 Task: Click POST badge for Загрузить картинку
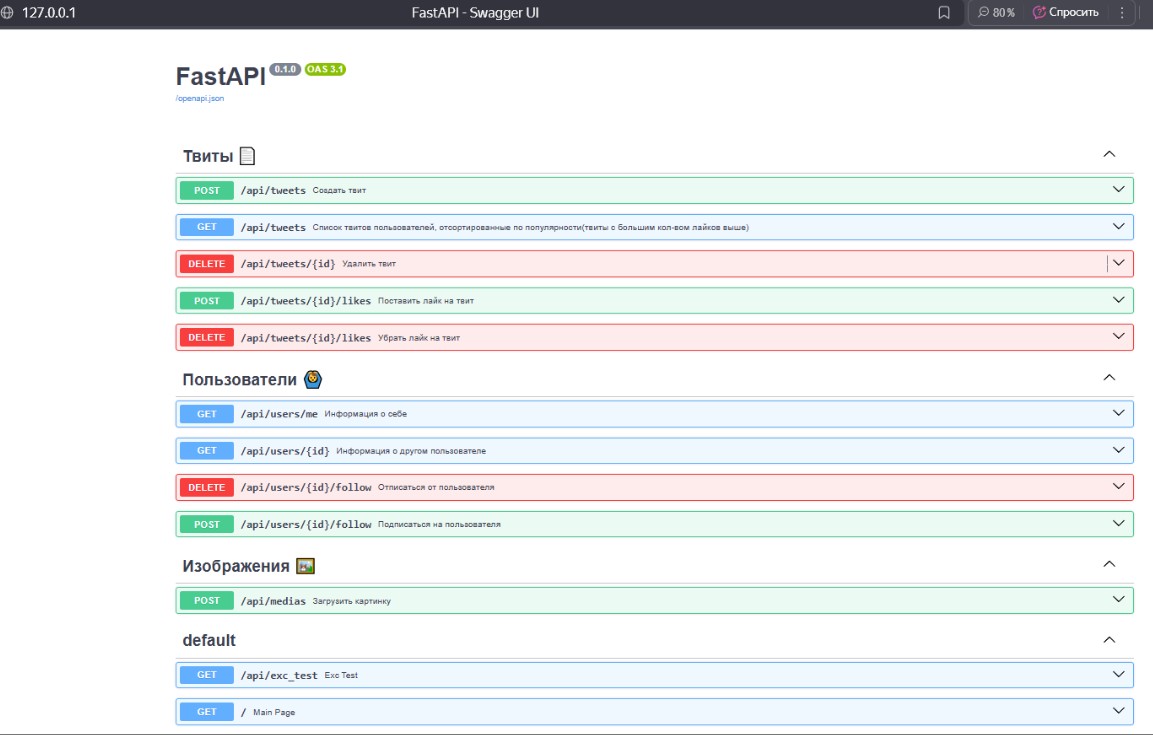tap(207, 600)
